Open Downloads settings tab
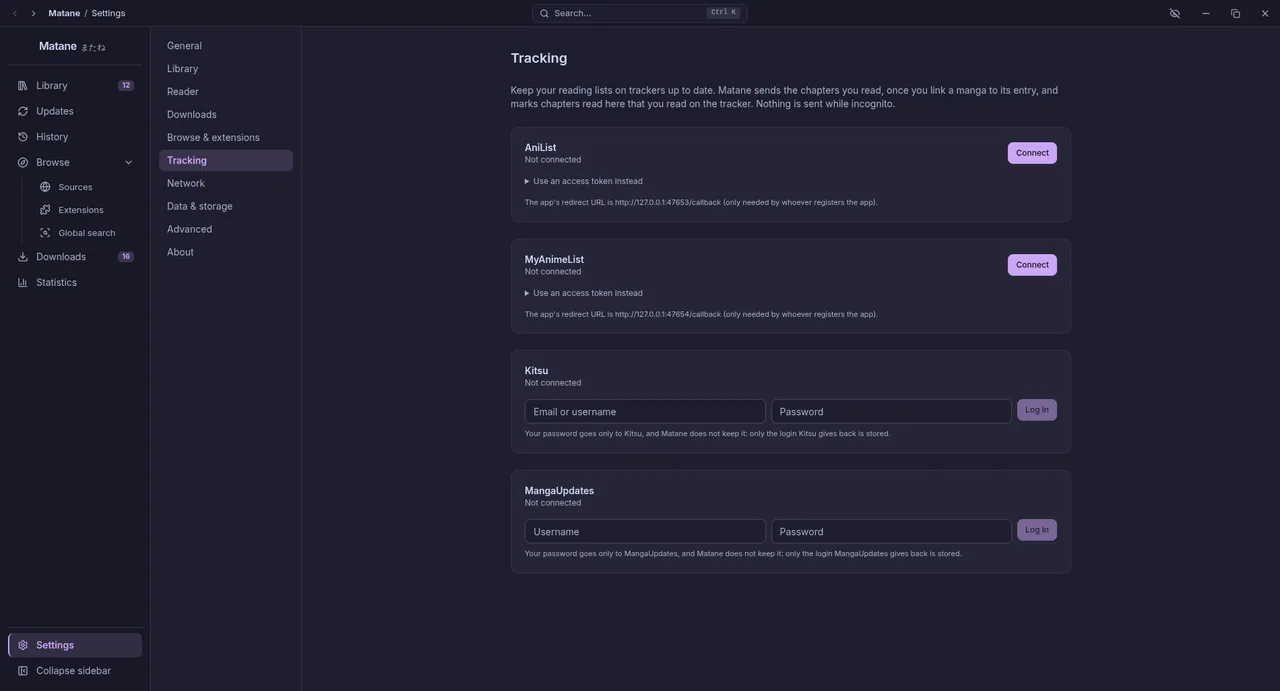The height and width of the screenshot is (691, 1280). click(x=226, y=115)
